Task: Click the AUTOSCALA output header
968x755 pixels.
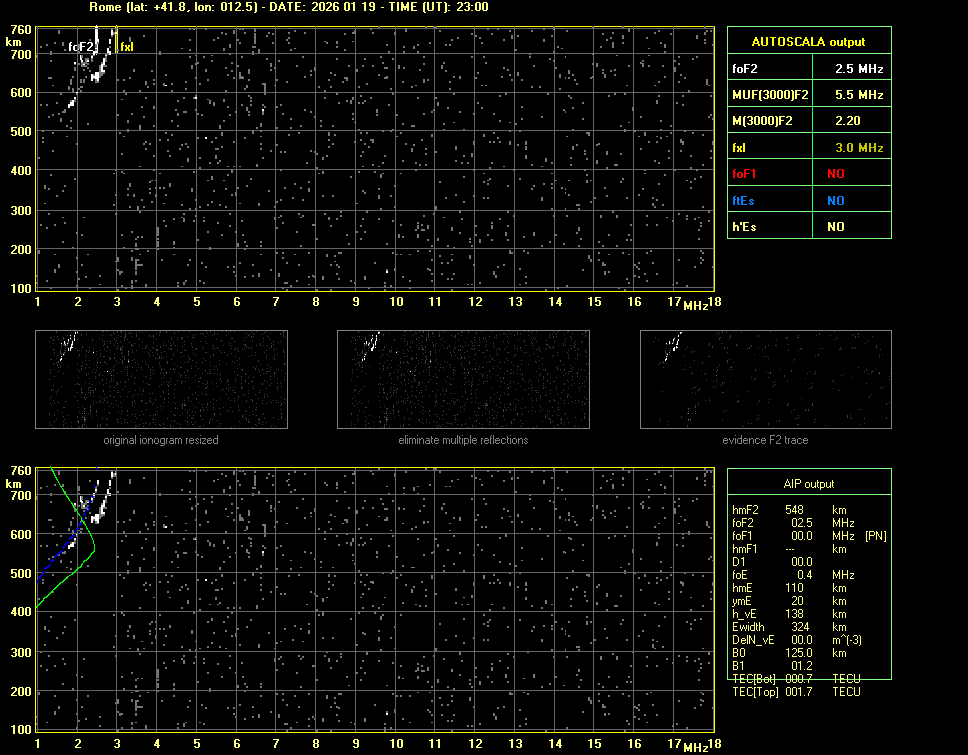Action: point(808,42)
